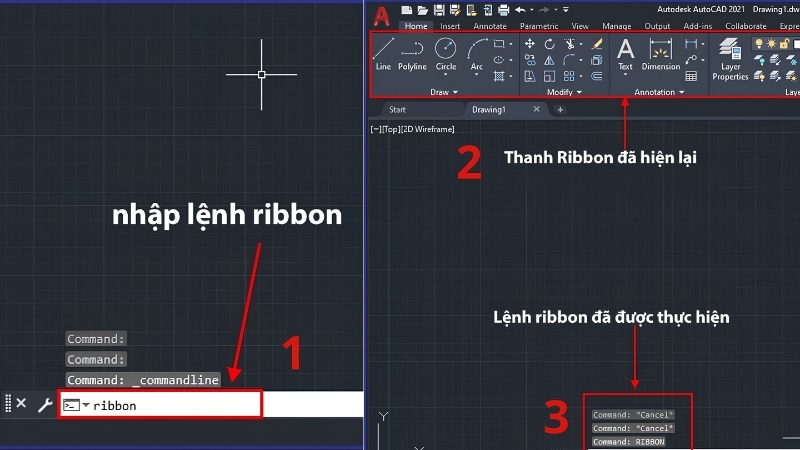Select the Linear dimension tool
The image size is (800, 450).
[691, 44]
